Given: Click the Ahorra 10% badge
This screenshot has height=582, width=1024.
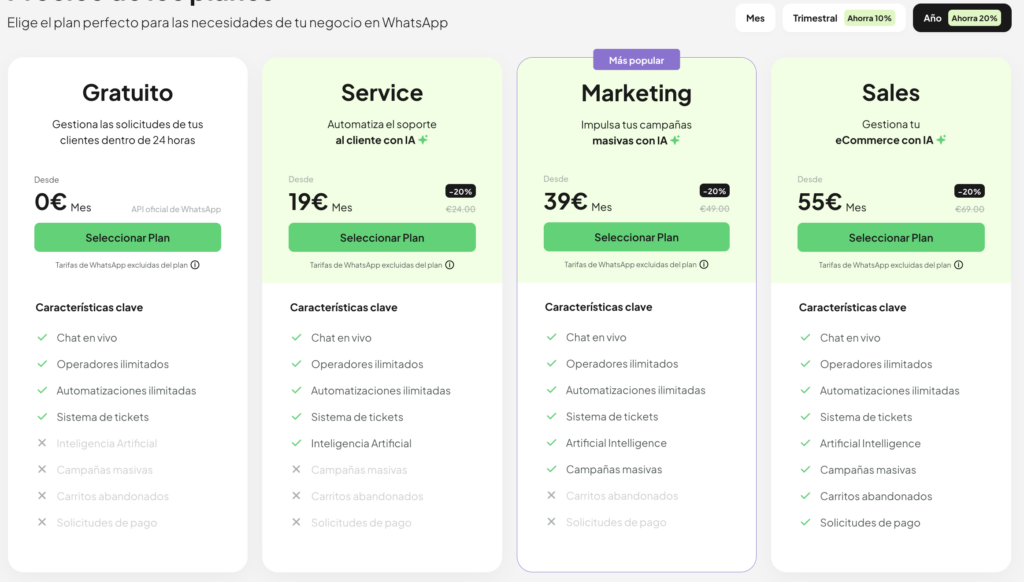Looking at the screenshot, I should click(869, 18).
